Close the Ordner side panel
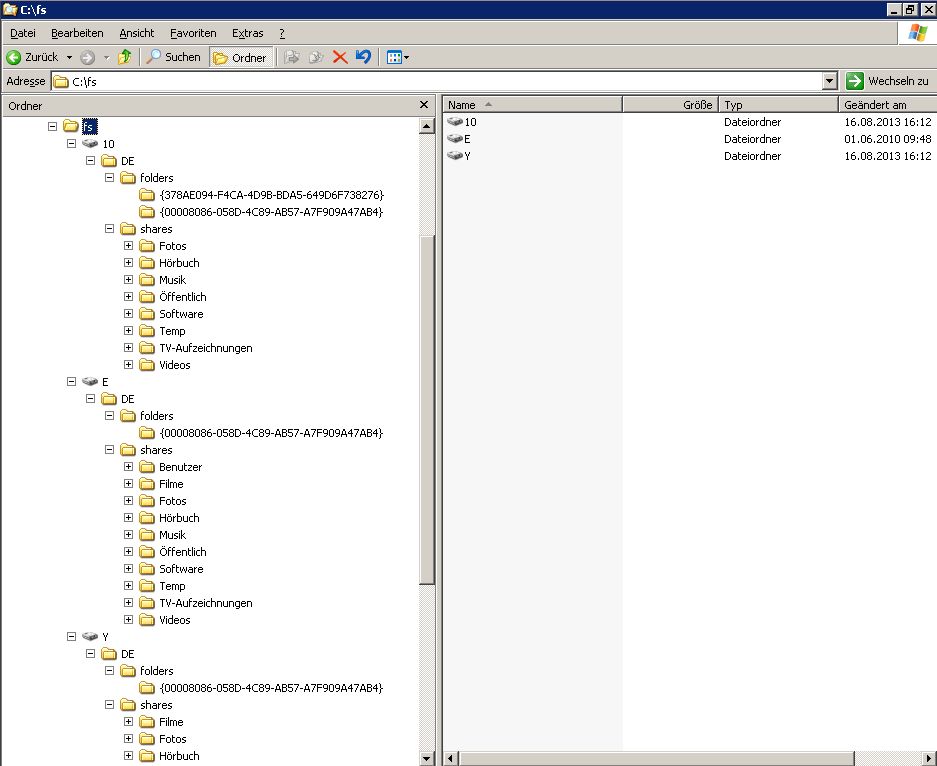Viewport: 937px width, 766px height. [x=424, y=105]
